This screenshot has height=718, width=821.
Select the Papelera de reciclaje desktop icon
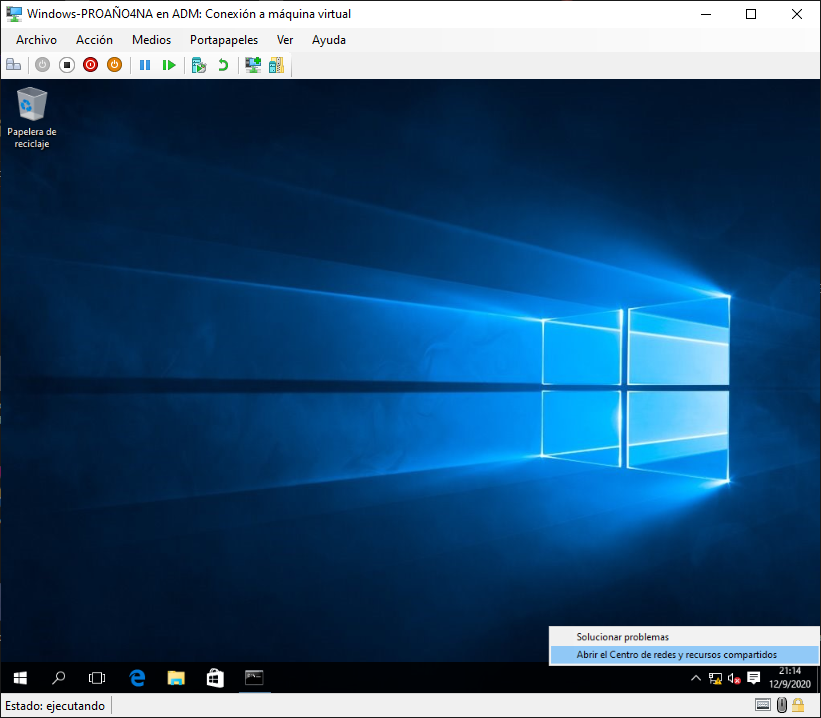click(32, 118)
